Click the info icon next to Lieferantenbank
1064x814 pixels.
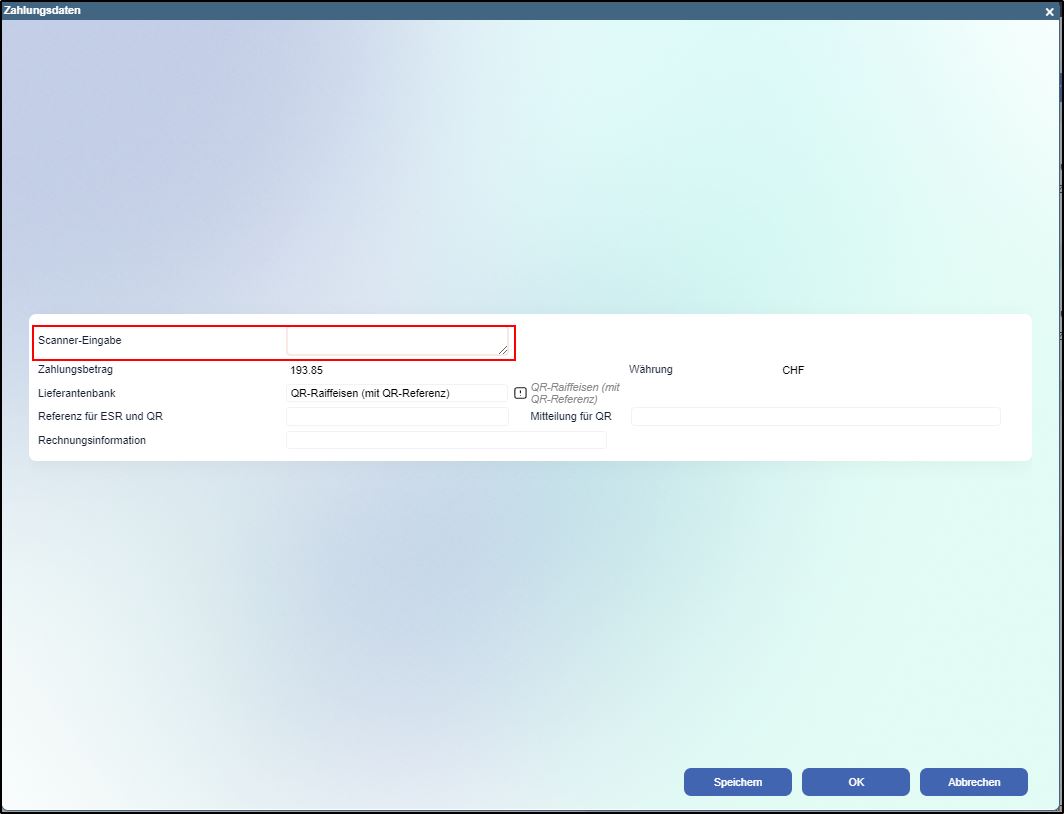pos(520,393)
